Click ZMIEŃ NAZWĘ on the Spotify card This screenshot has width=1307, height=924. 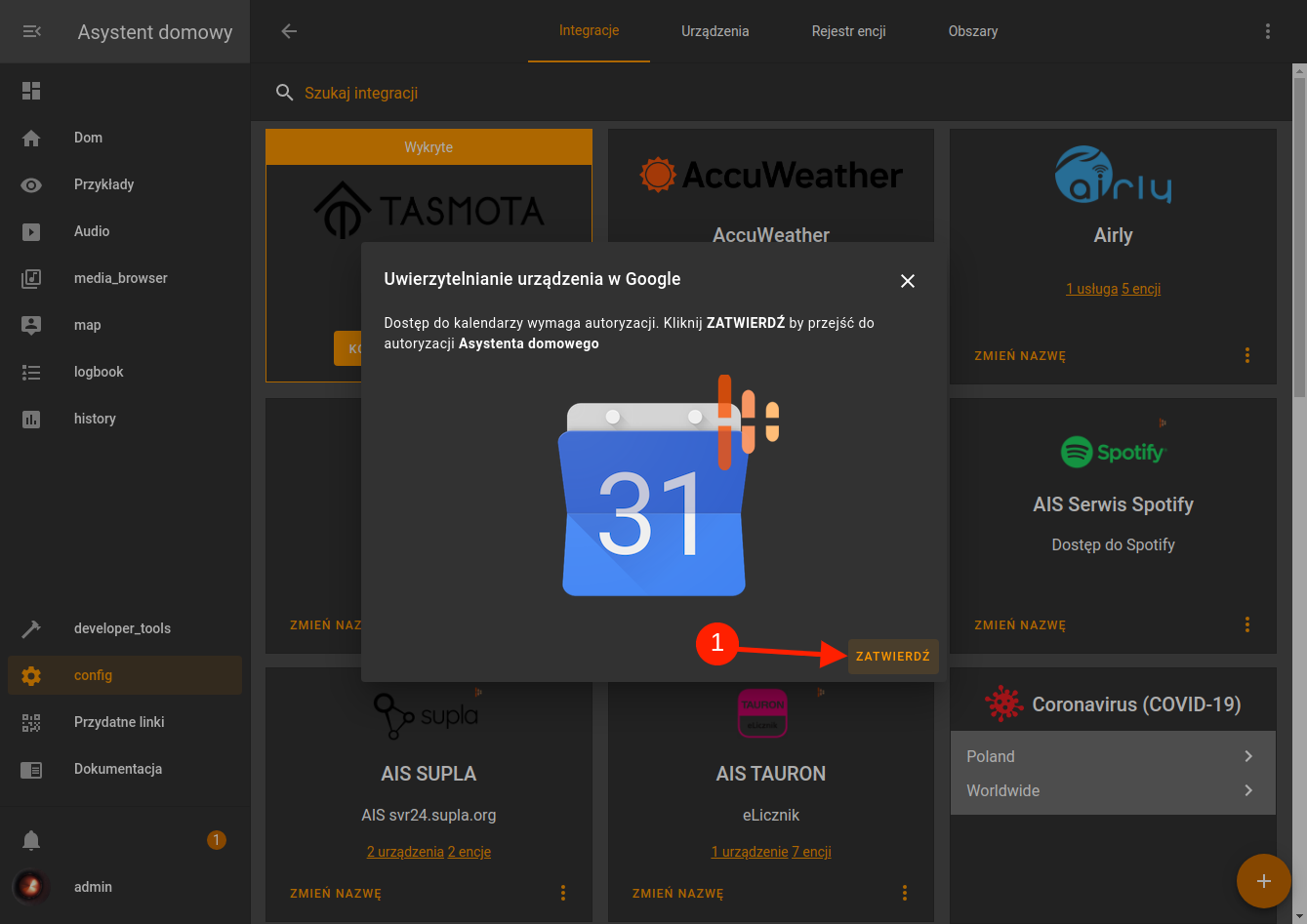[1020, 625]
